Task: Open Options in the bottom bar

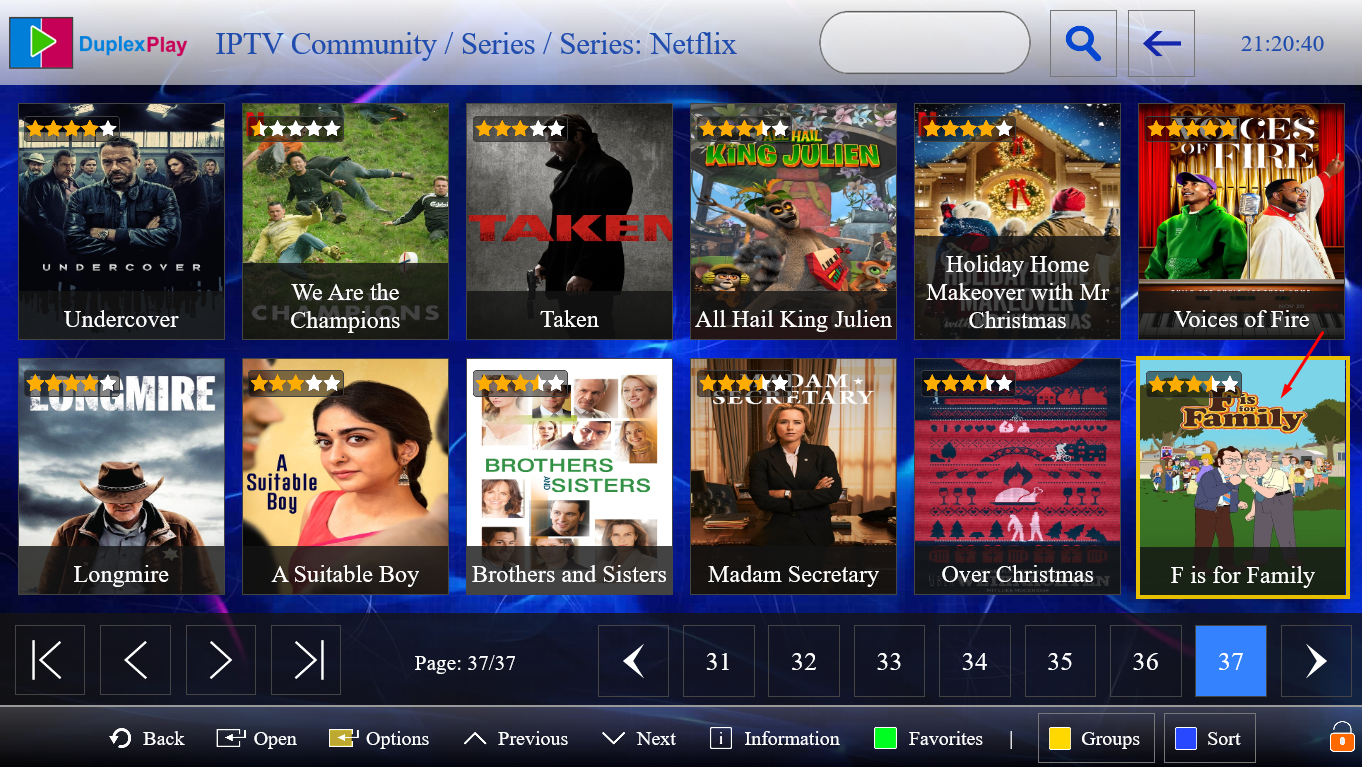Action: [379, 739]
